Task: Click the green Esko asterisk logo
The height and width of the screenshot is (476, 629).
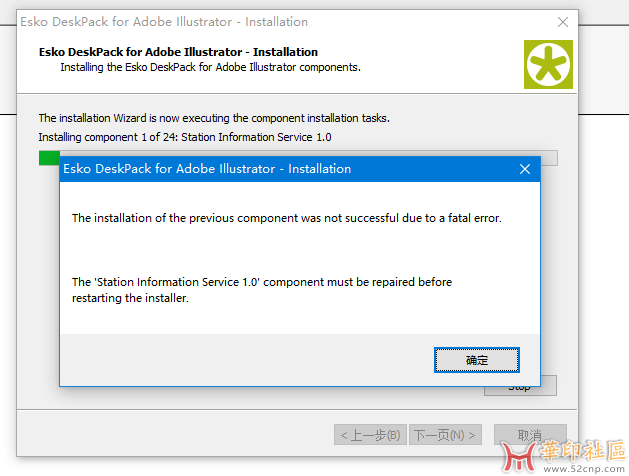Action: pyautogui.click(x=548, y=64)
